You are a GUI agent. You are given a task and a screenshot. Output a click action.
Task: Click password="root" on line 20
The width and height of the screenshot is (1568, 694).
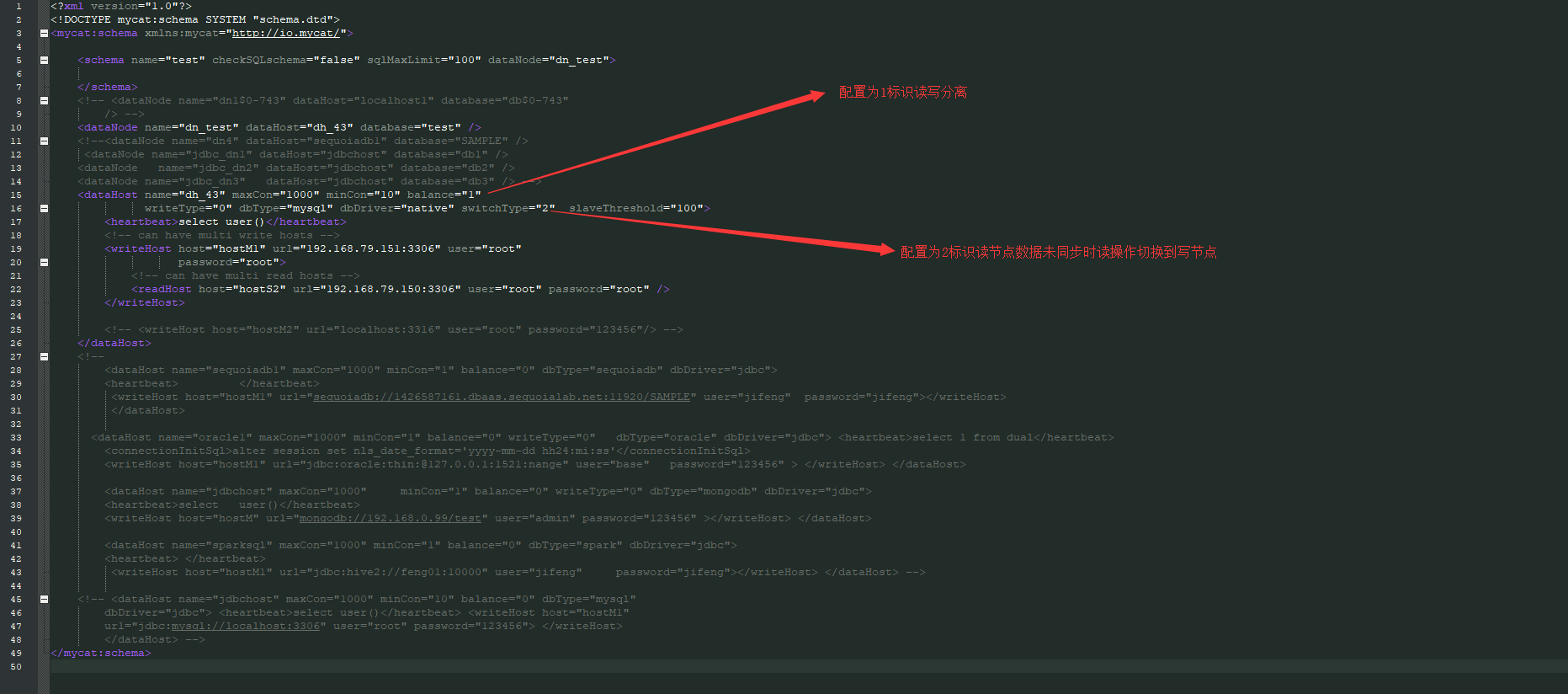click(229, 263)
